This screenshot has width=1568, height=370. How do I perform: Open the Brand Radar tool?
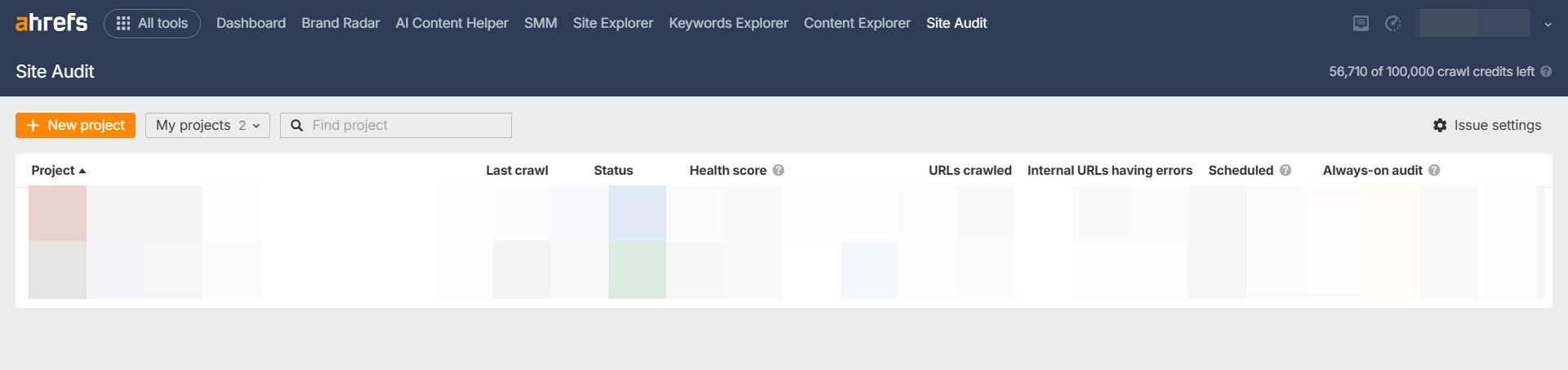coord(340,24)
